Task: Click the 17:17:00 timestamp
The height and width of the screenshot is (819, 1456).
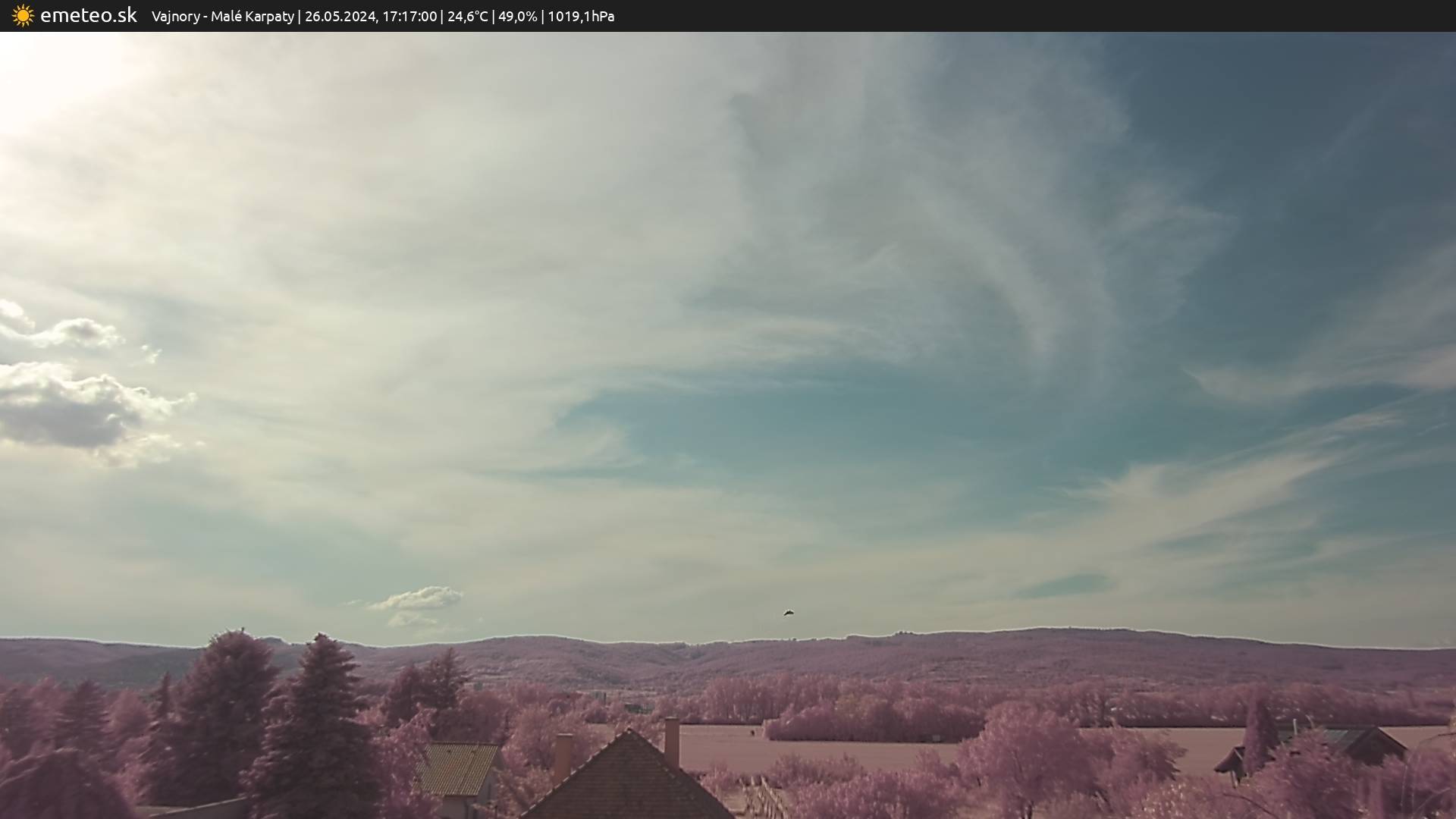Action: (409, 16)
